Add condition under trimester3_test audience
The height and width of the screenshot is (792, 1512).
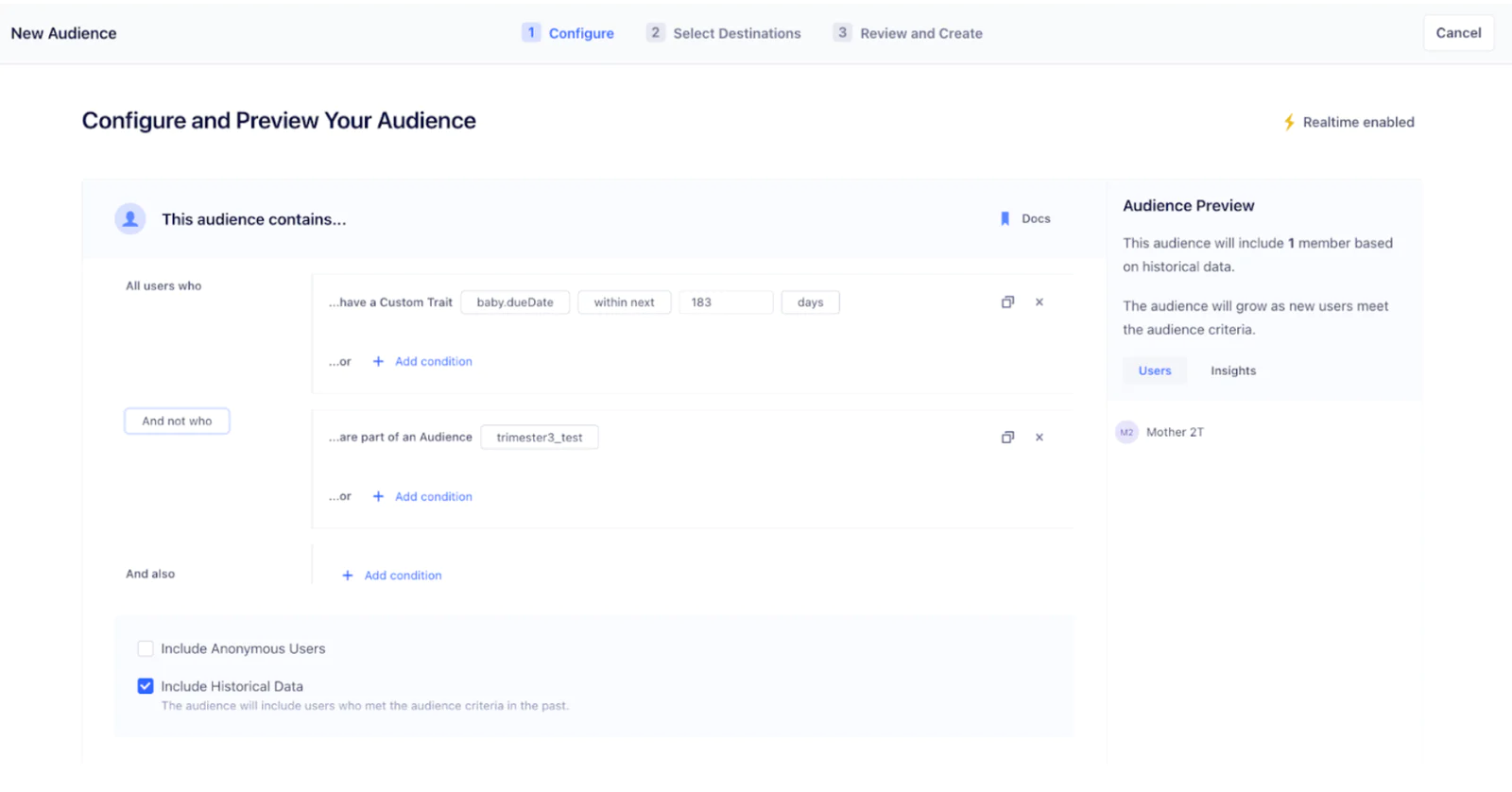434,496
